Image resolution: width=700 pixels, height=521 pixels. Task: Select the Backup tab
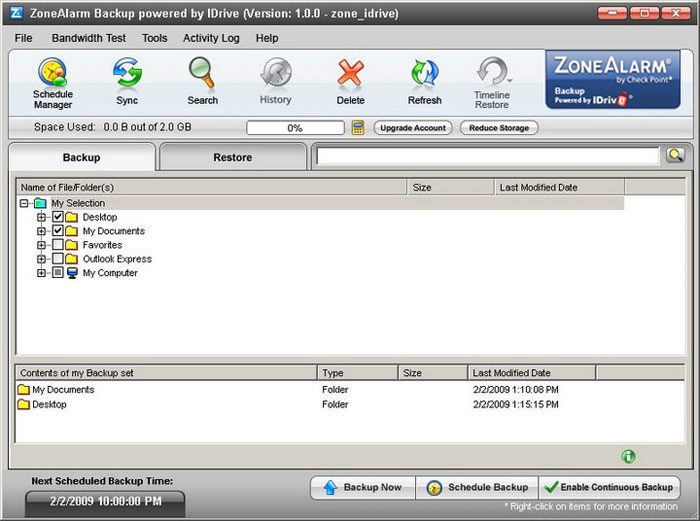pyautogui.click(x=82, y=157)
